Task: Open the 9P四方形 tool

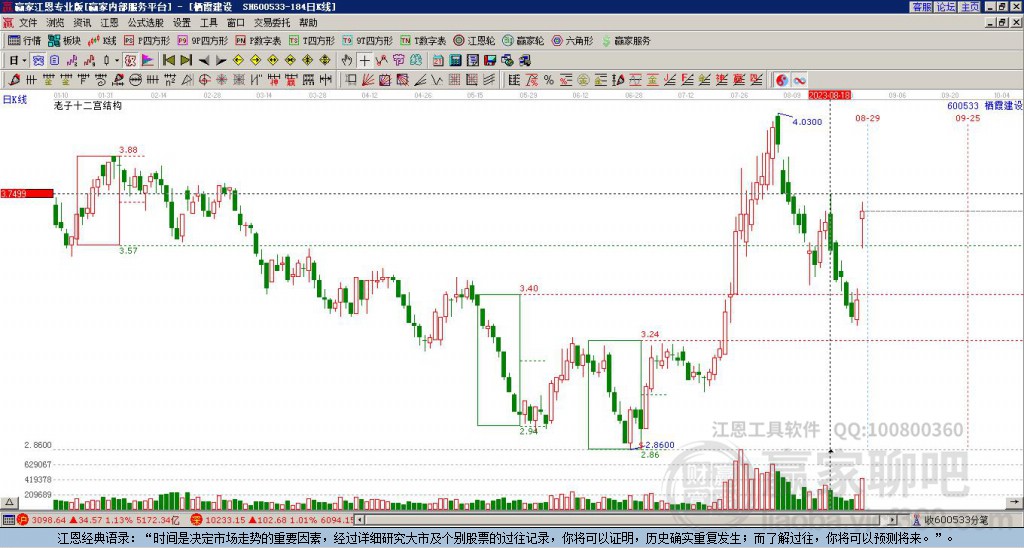Action: (202, 40)
